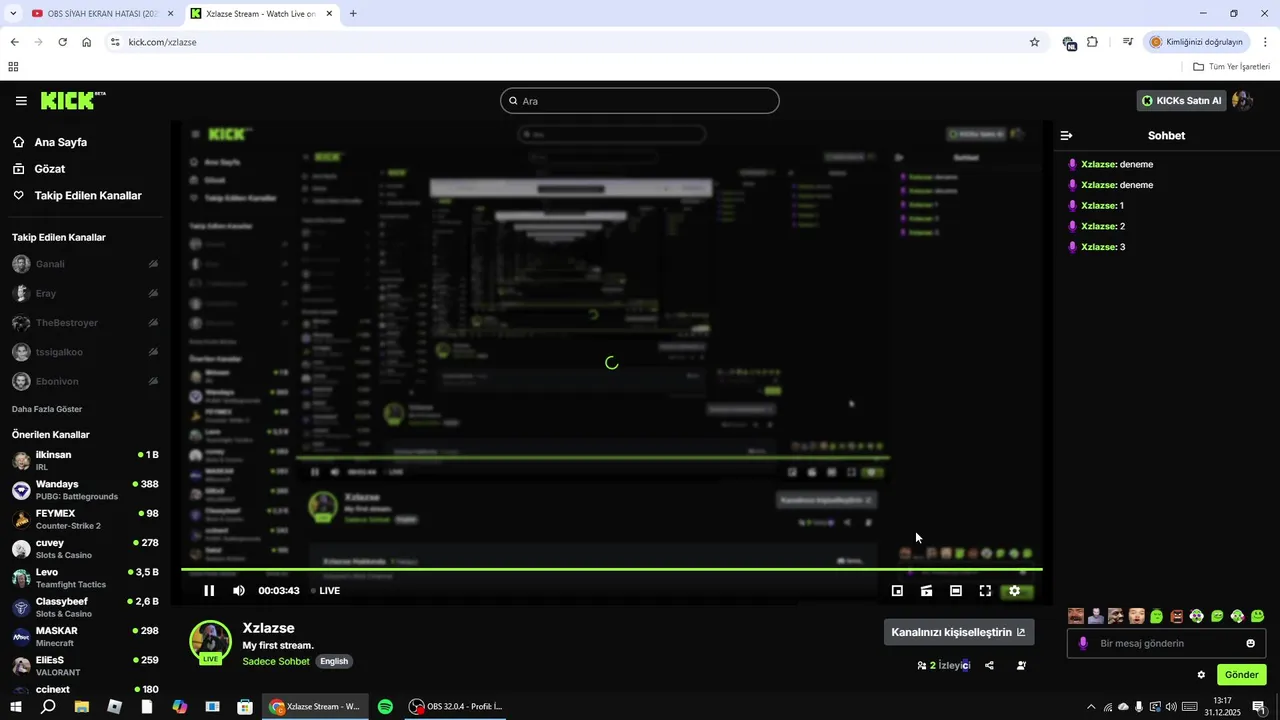This screenshot has width=1280, height=720.
Task: Toggle theater mode
Action: tap(956, 591)
